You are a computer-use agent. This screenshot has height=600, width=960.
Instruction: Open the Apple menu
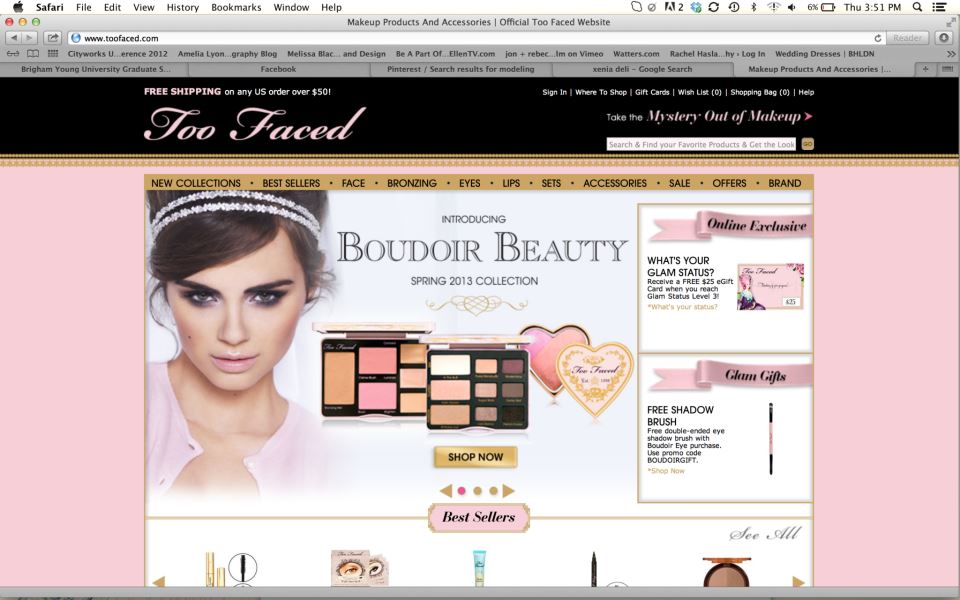click(18, 7)
